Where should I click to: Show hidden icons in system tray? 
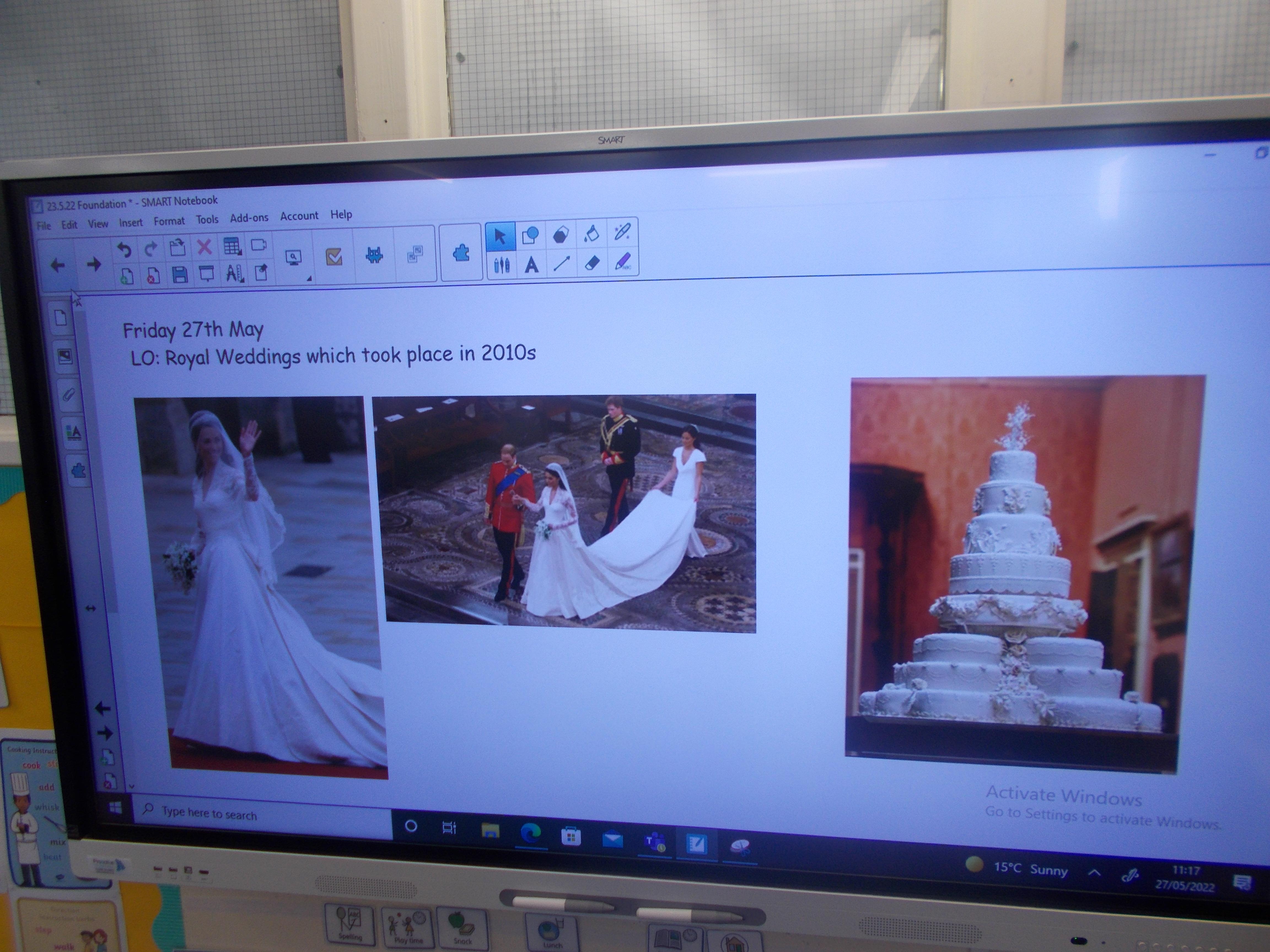coord(1094,873)
